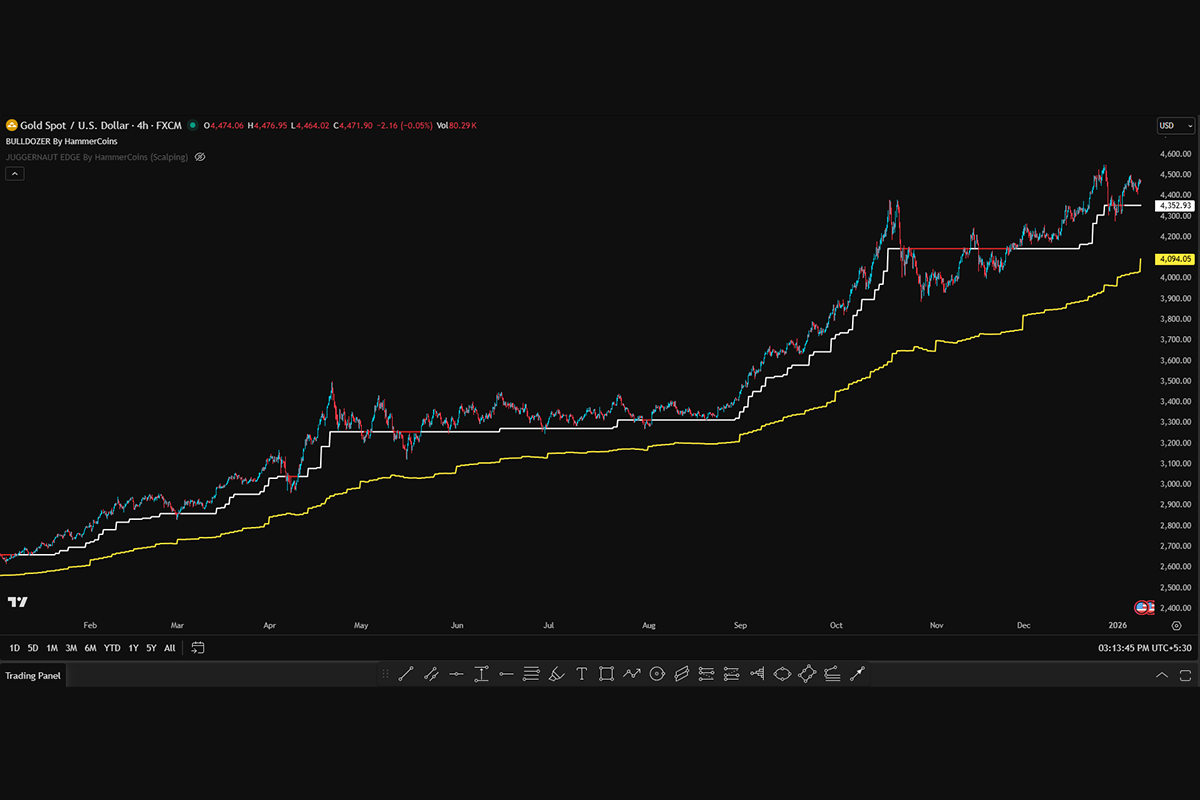Image resolution: width=1200 pixels, height=800 pixels.
Task: Select the last tool in drawing toolbar
Action: [857, 674]
